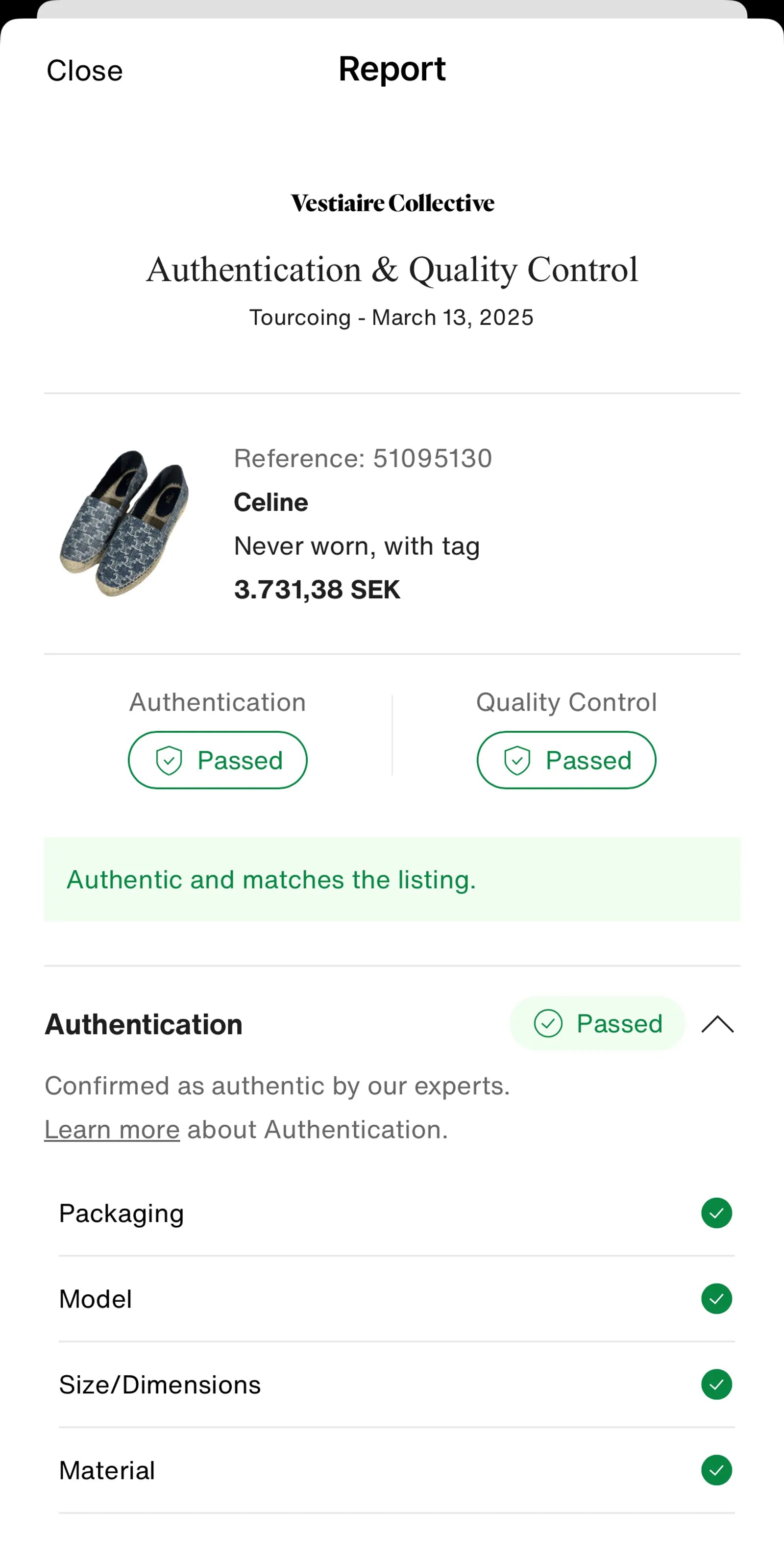Tap the Vestiaire Collective logo
The height and width of the screenshot is (1559, 784).
(392, 203)
